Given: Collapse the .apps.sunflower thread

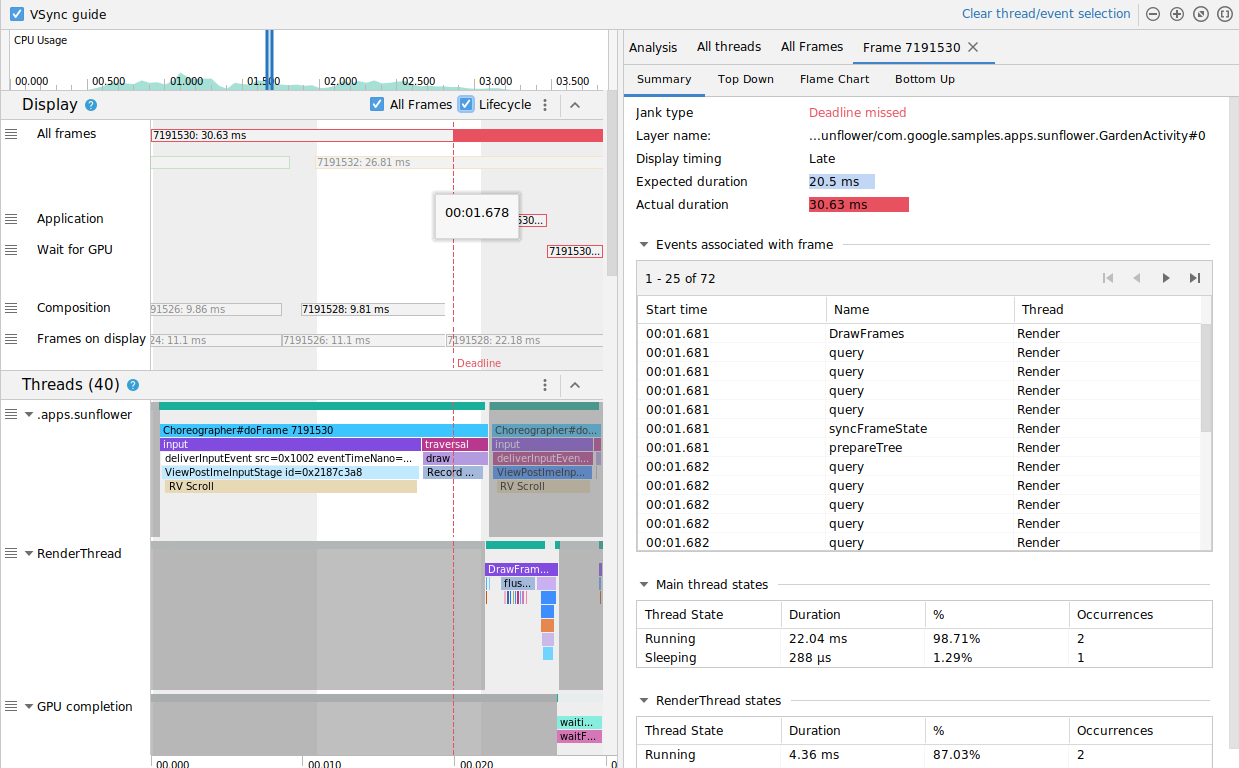Looking at the screenshot, I should [x=27, y=413].
